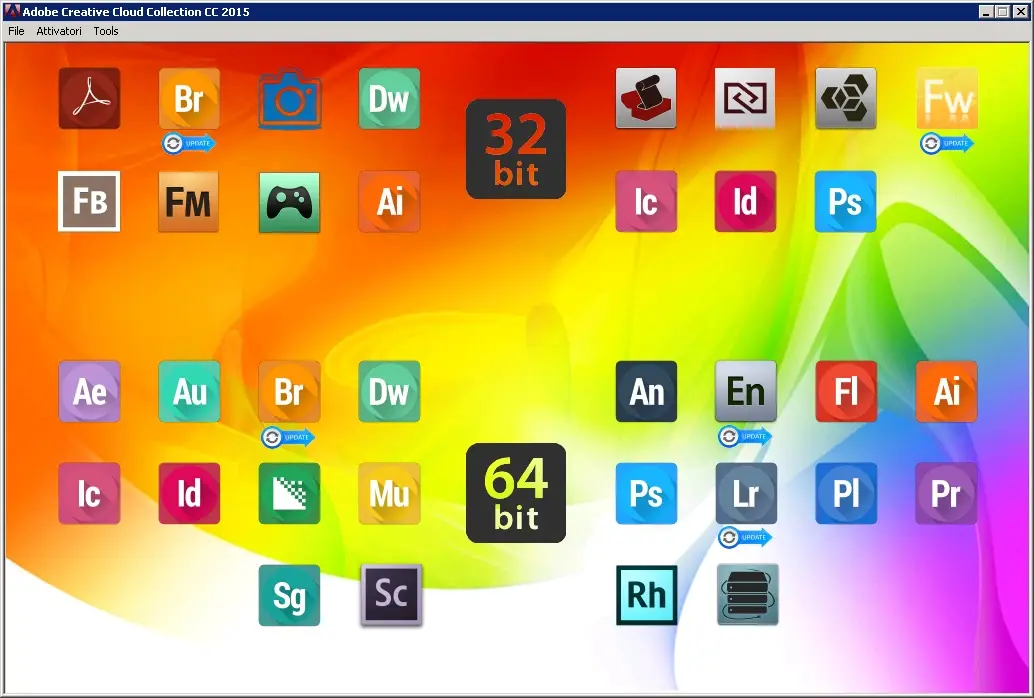Open the Fireworks (Fw) icon

947,98
